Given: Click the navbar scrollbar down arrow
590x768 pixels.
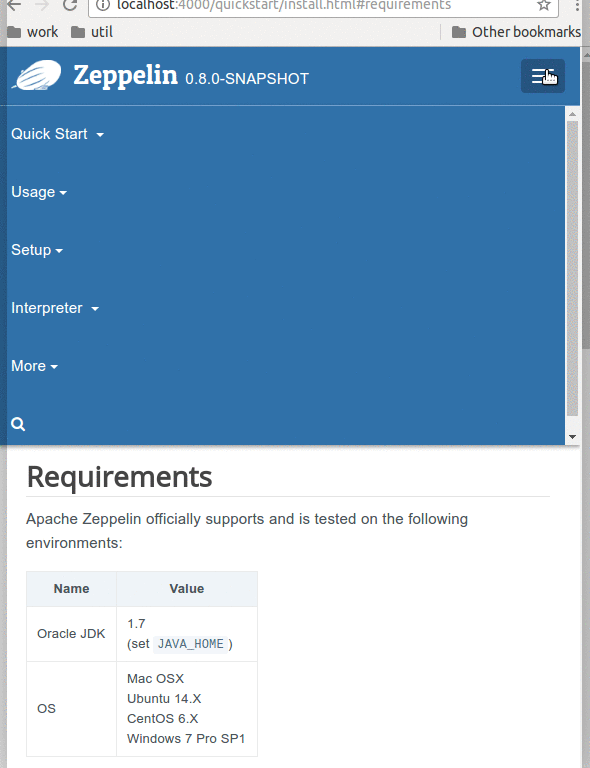Looking at the screenshot, I should (572, 437).
